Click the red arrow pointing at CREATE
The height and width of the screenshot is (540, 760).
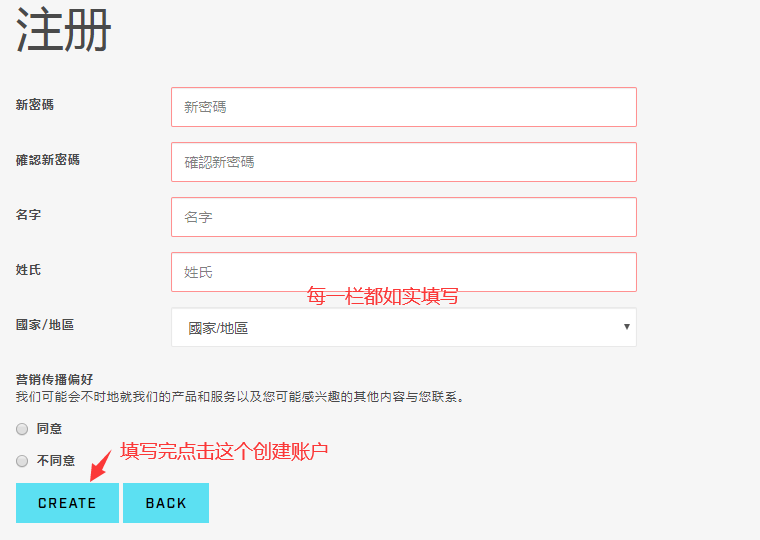point(100,465)
